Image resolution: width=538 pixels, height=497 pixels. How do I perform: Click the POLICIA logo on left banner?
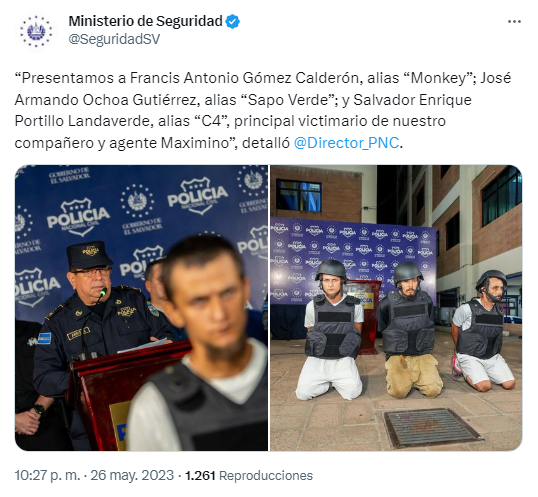[79, 217]
